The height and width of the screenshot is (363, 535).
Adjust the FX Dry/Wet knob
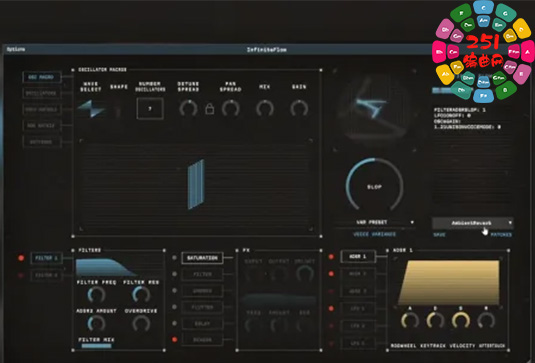coord(305,274)
